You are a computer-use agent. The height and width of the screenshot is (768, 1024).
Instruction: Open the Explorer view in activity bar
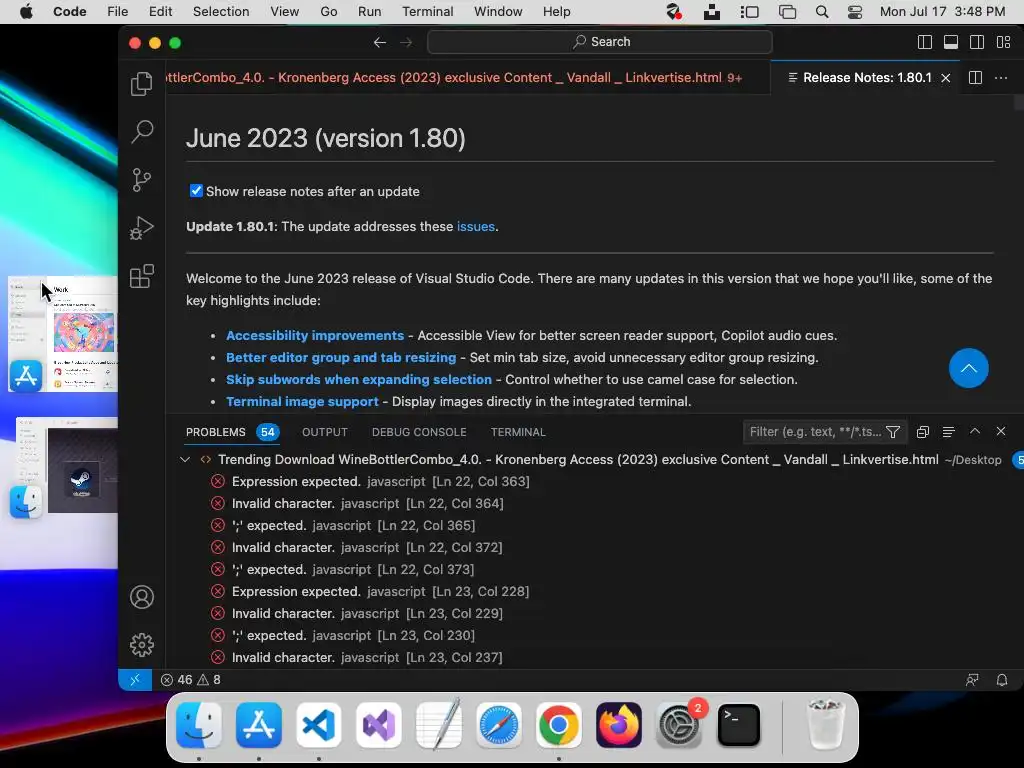coord(142,84)
